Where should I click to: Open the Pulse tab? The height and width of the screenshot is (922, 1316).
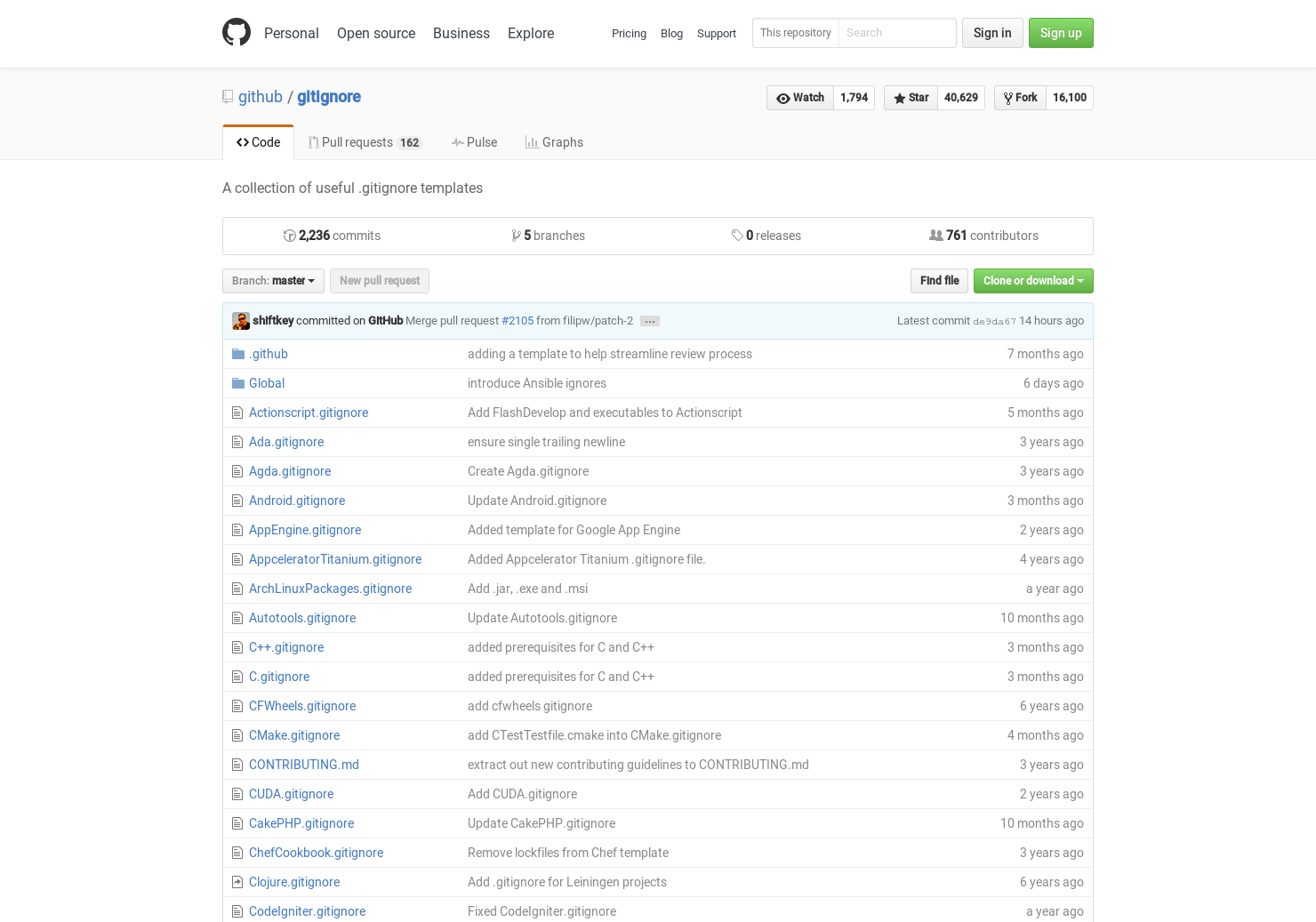474,142
